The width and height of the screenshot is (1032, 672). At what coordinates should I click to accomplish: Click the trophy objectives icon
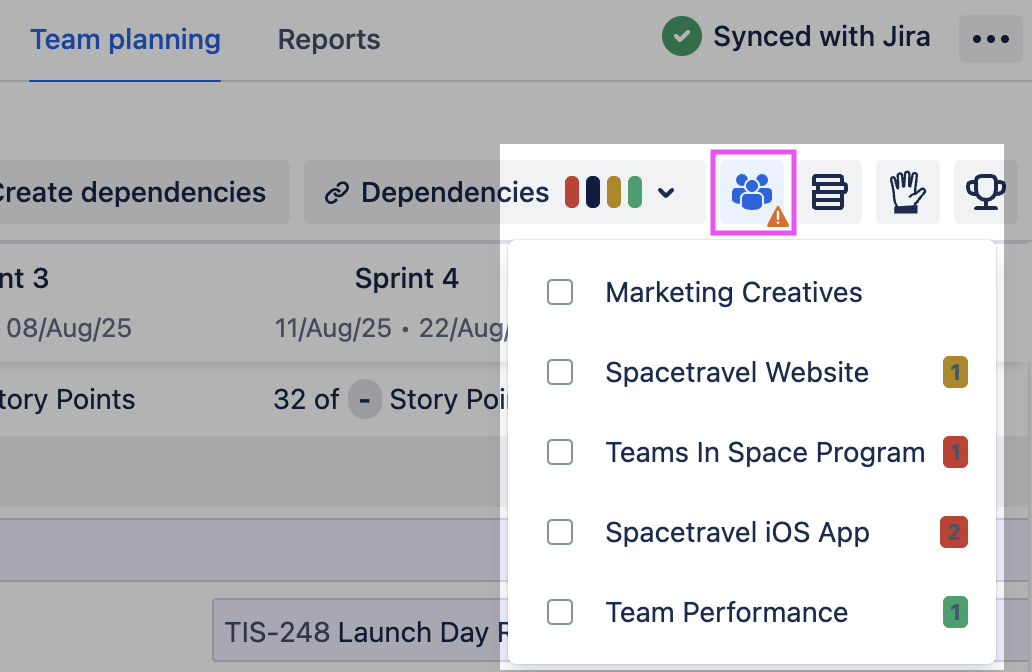(x=985, y=191)
